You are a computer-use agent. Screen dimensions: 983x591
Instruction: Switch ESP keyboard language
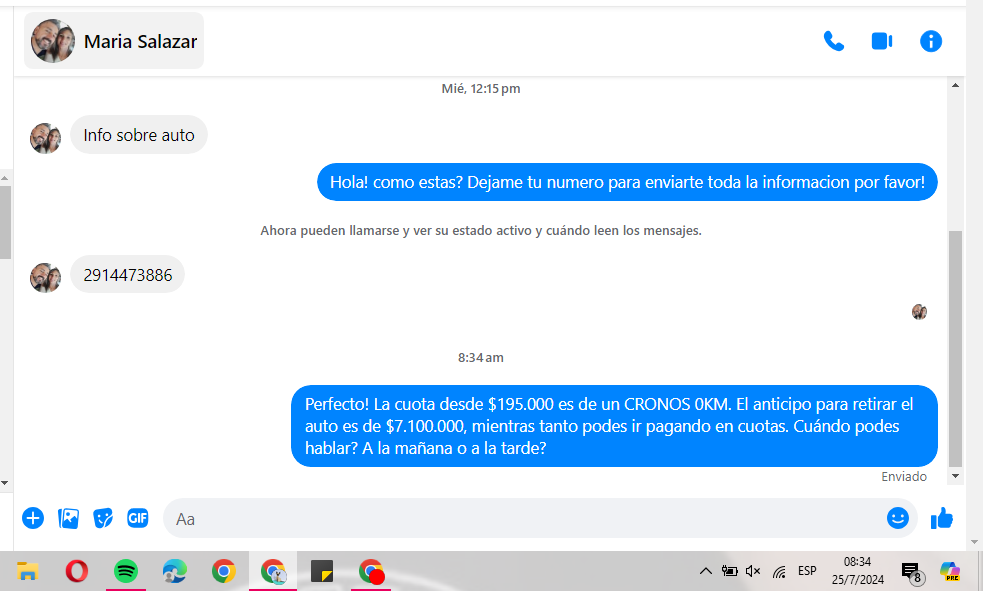coord(807,571)
